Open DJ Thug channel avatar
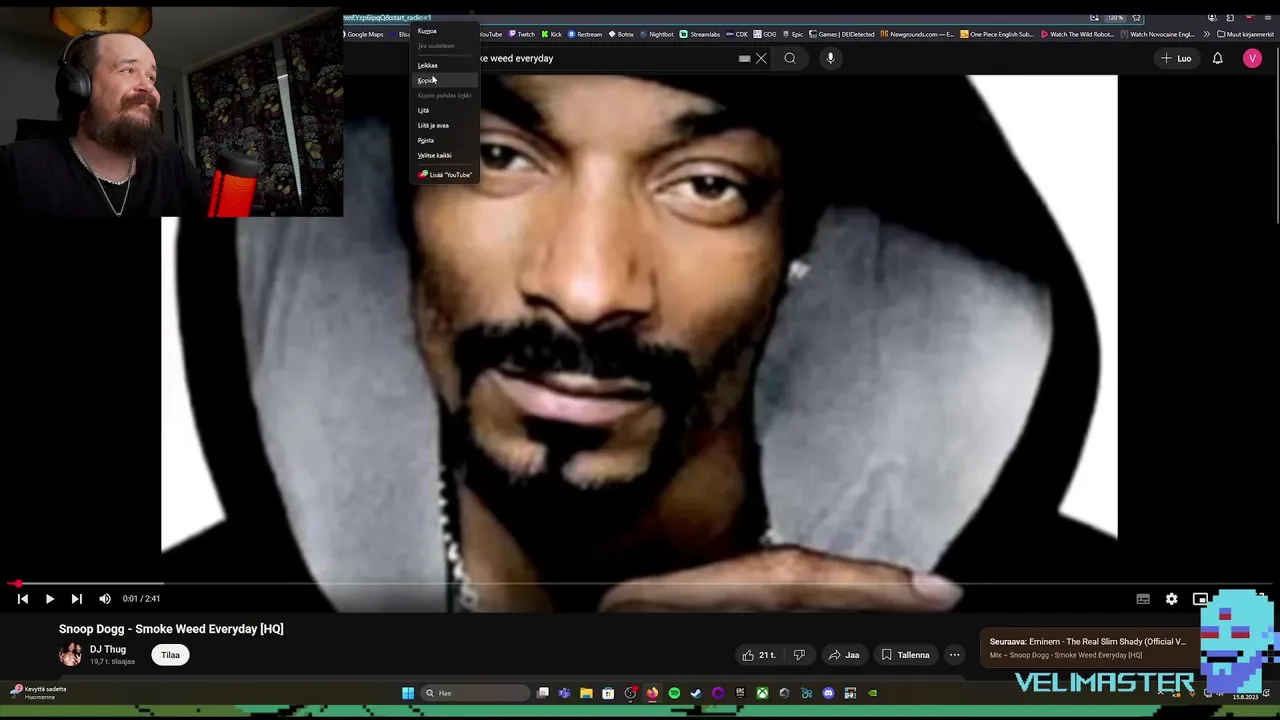The image size is (1280, 720). coord(70,655)
